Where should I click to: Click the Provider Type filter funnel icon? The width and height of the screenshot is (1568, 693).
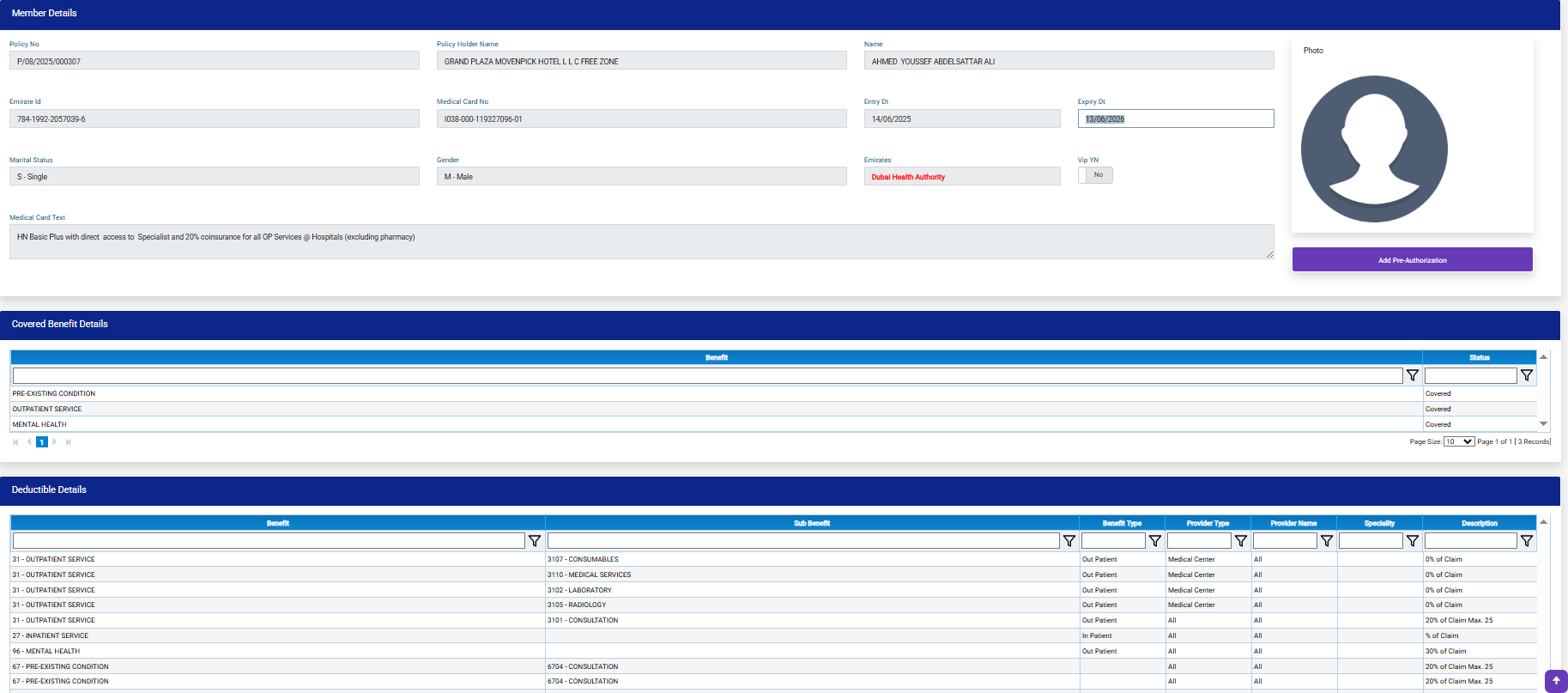[1240, 541]
